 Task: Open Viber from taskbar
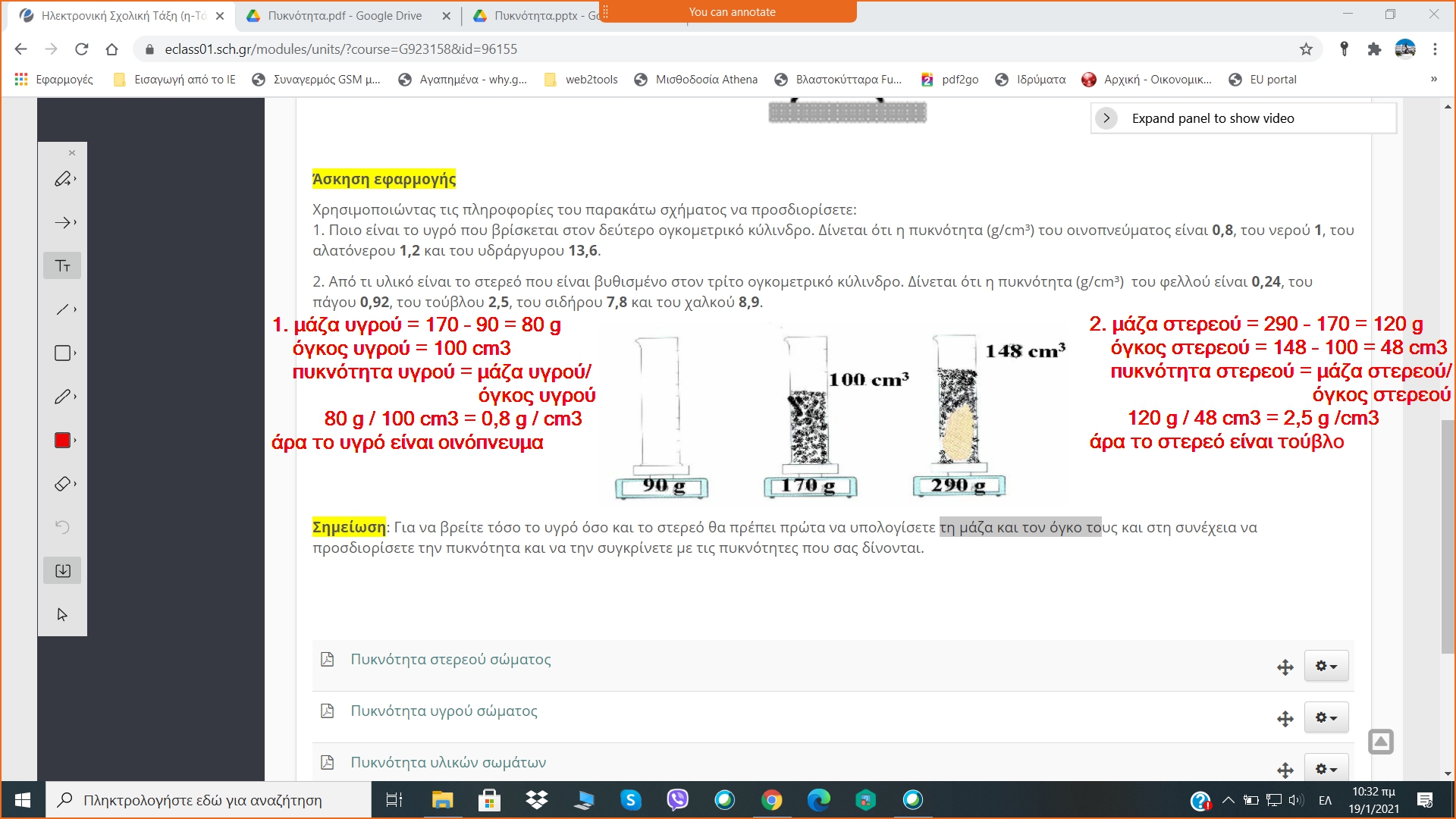678,800
